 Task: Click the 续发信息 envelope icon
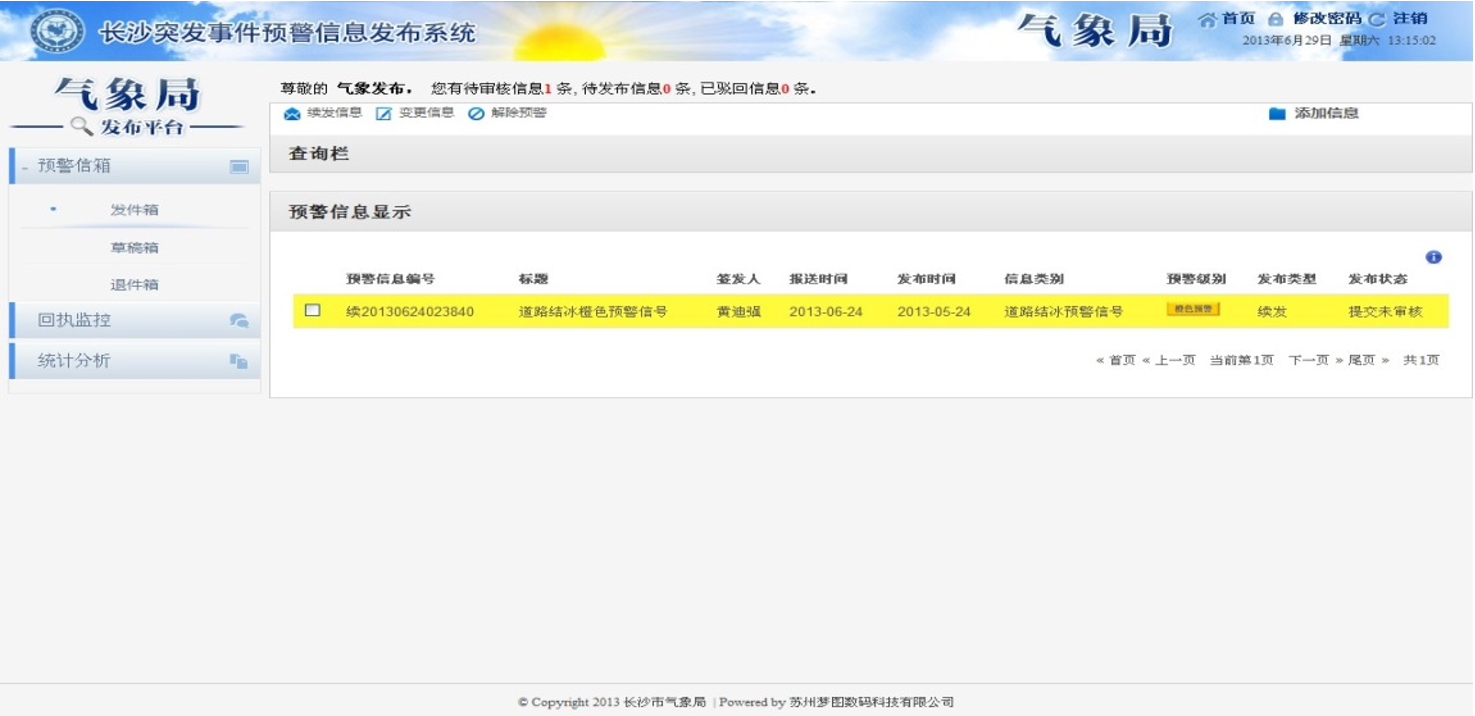coord(292,114)
